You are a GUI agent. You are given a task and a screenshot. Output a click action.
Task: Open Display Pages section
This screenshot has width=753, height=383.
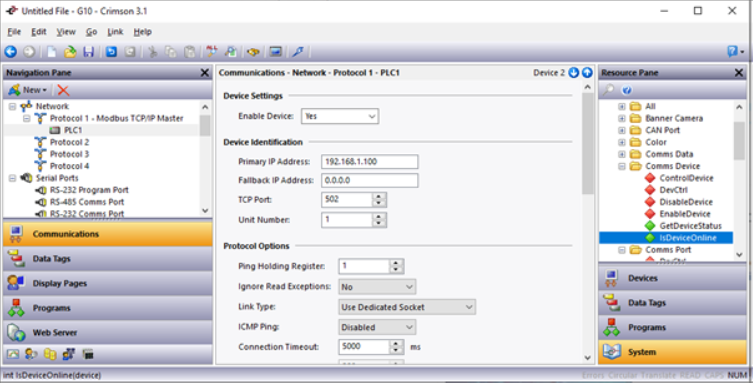108,283
